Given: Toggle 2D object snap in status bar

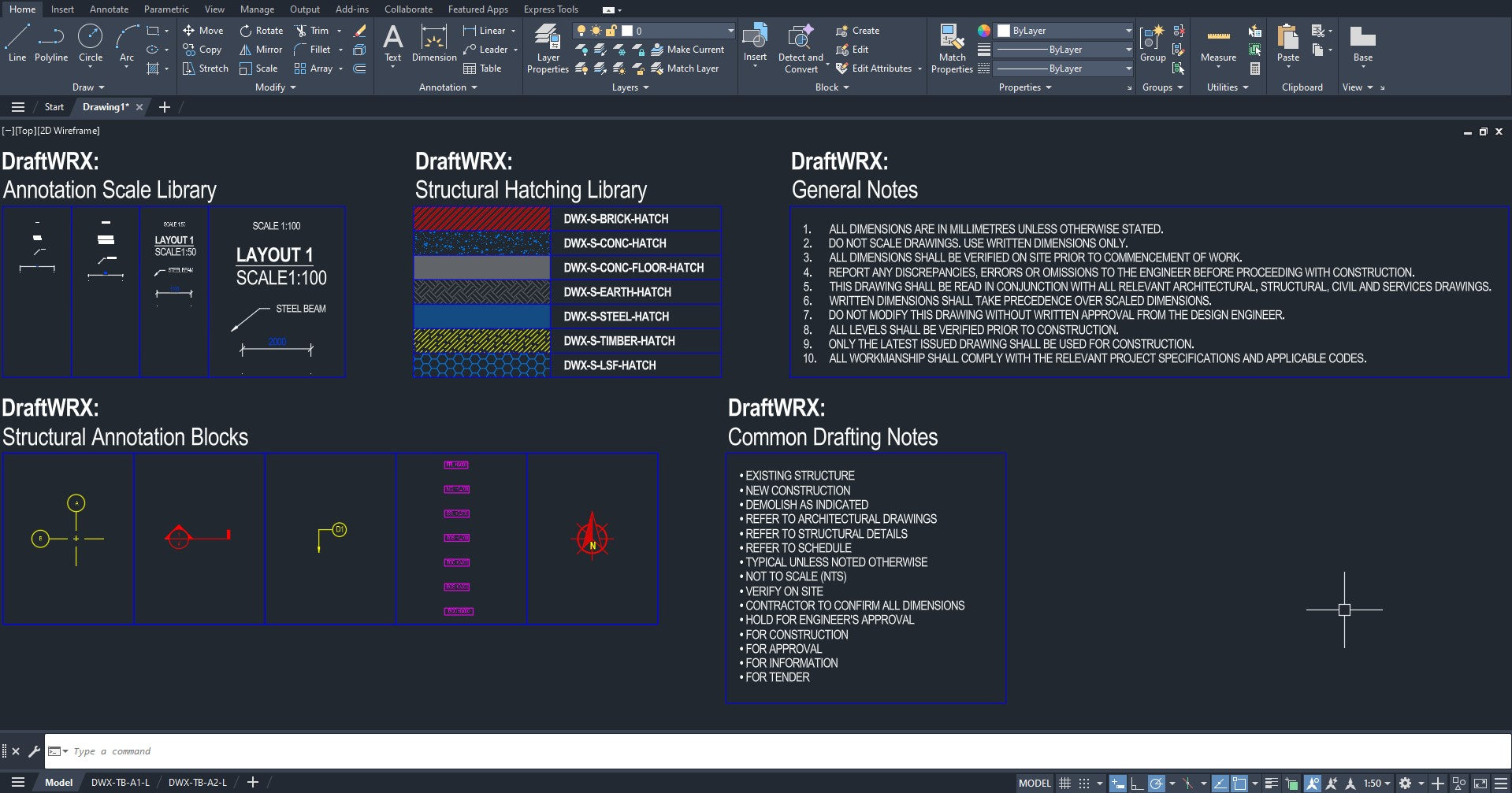Looking at the screenshot, I should 1239,783.
